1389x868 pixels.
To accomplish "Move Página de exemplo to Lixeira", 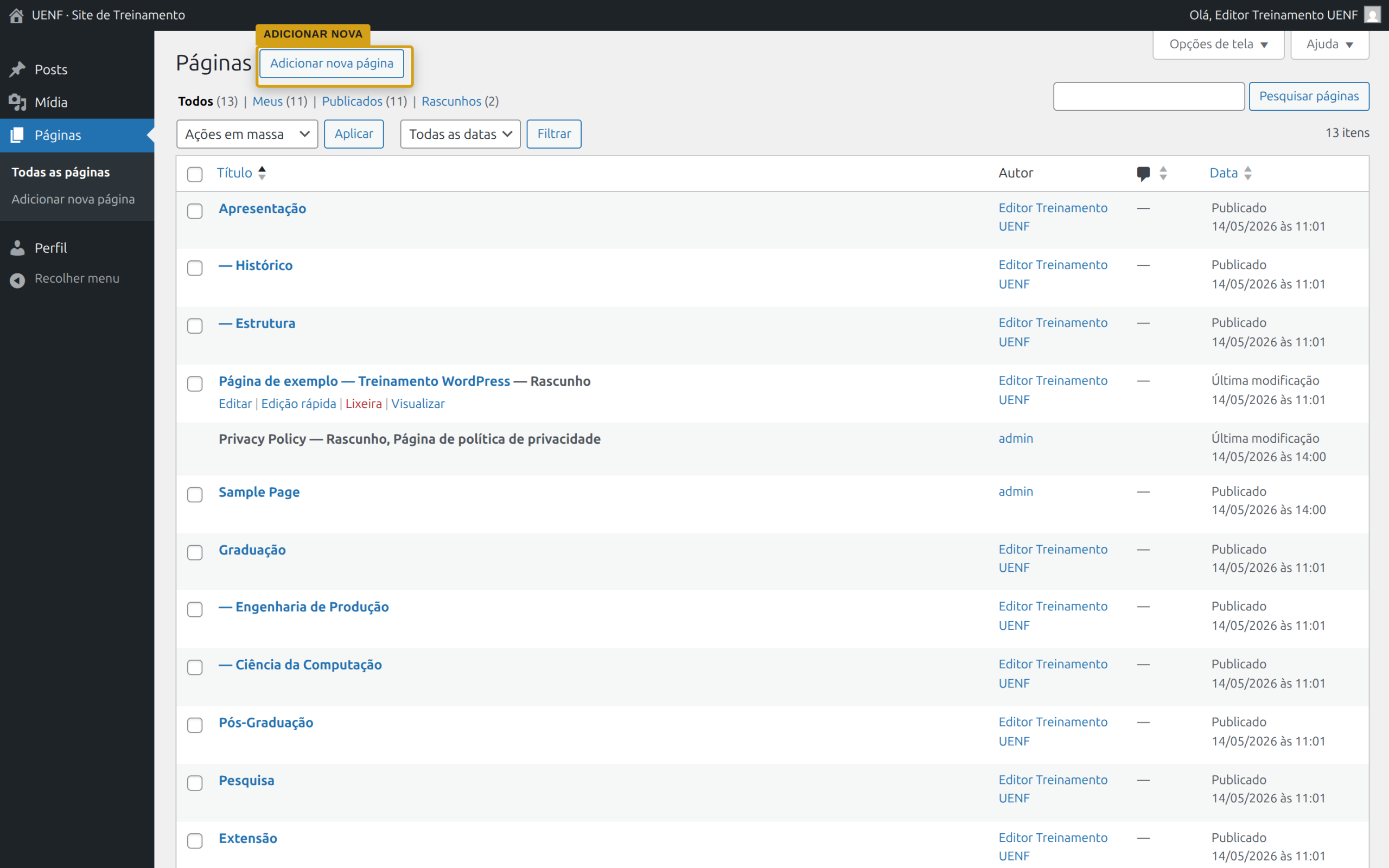I will tap(364, 404).
